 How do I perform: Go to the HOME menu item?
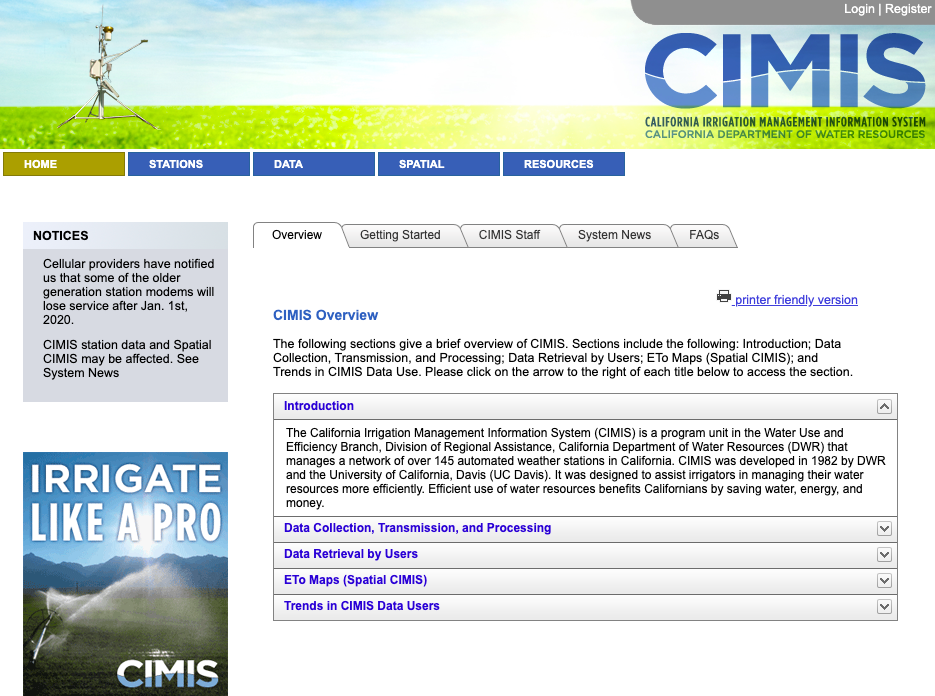64,164
